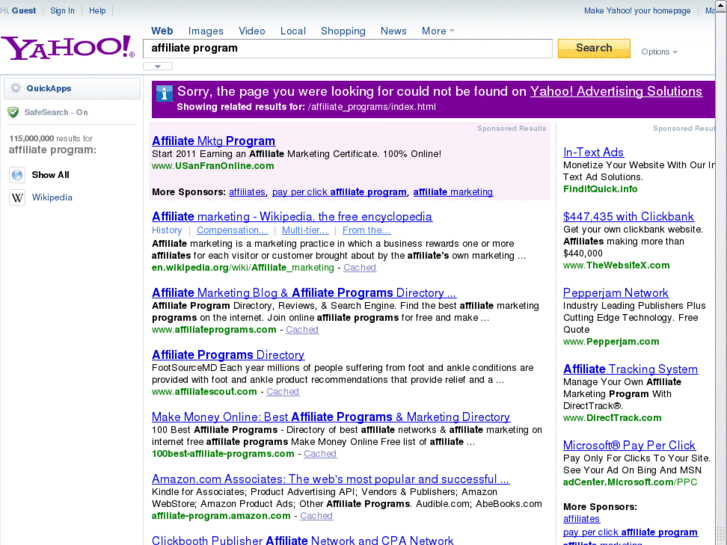Switch to the Local search tab
This screenshot has width=727, height=545.
[x=293, y=31]
